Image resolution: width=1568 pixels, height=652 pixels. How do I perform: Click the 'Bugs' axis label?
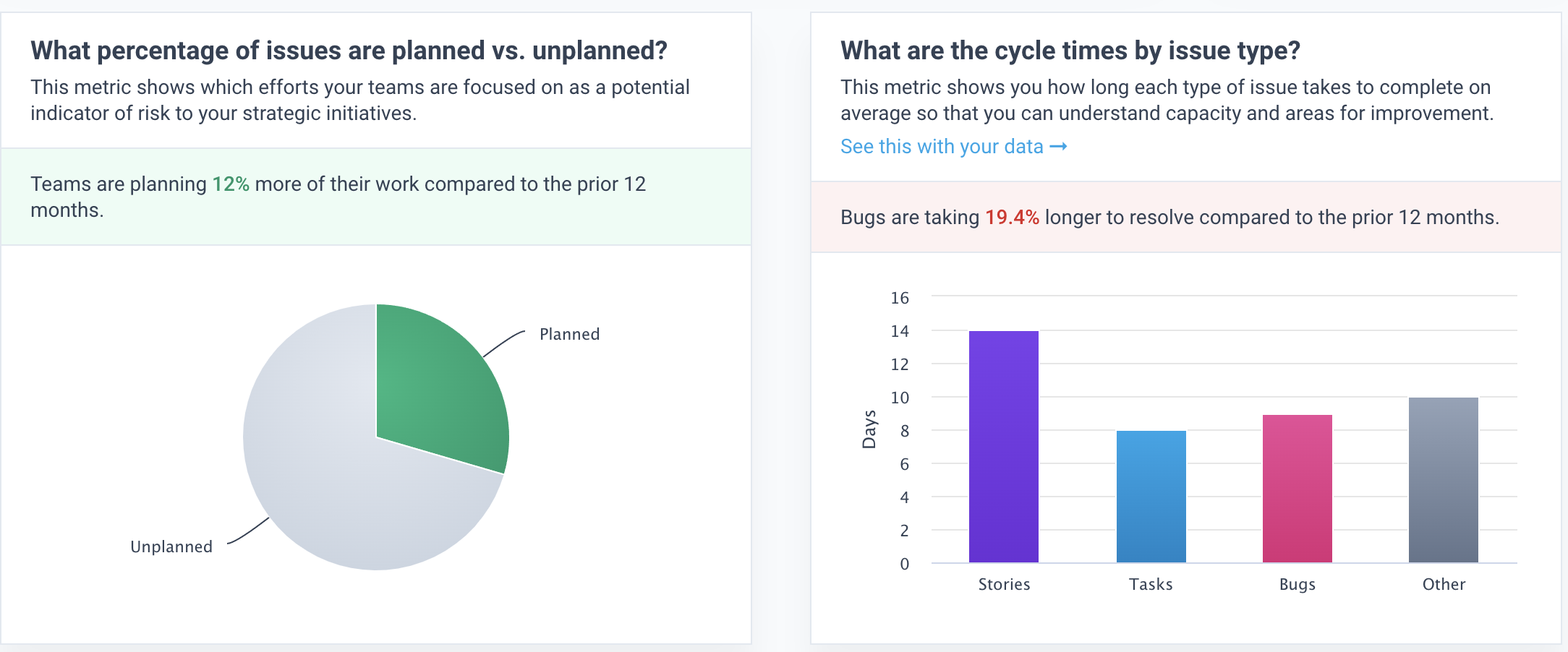pos(1297,584)
